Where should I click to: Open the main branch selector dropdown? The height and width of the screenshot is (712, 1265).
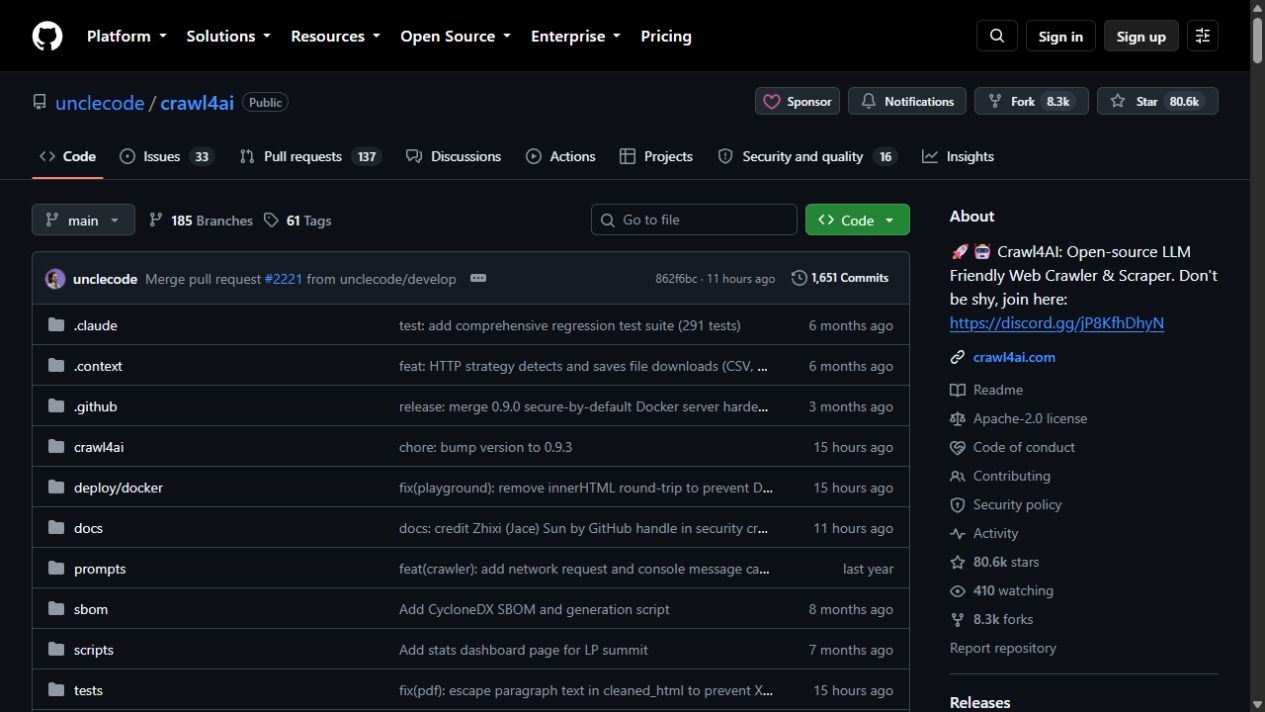click(x=83, y=220)
